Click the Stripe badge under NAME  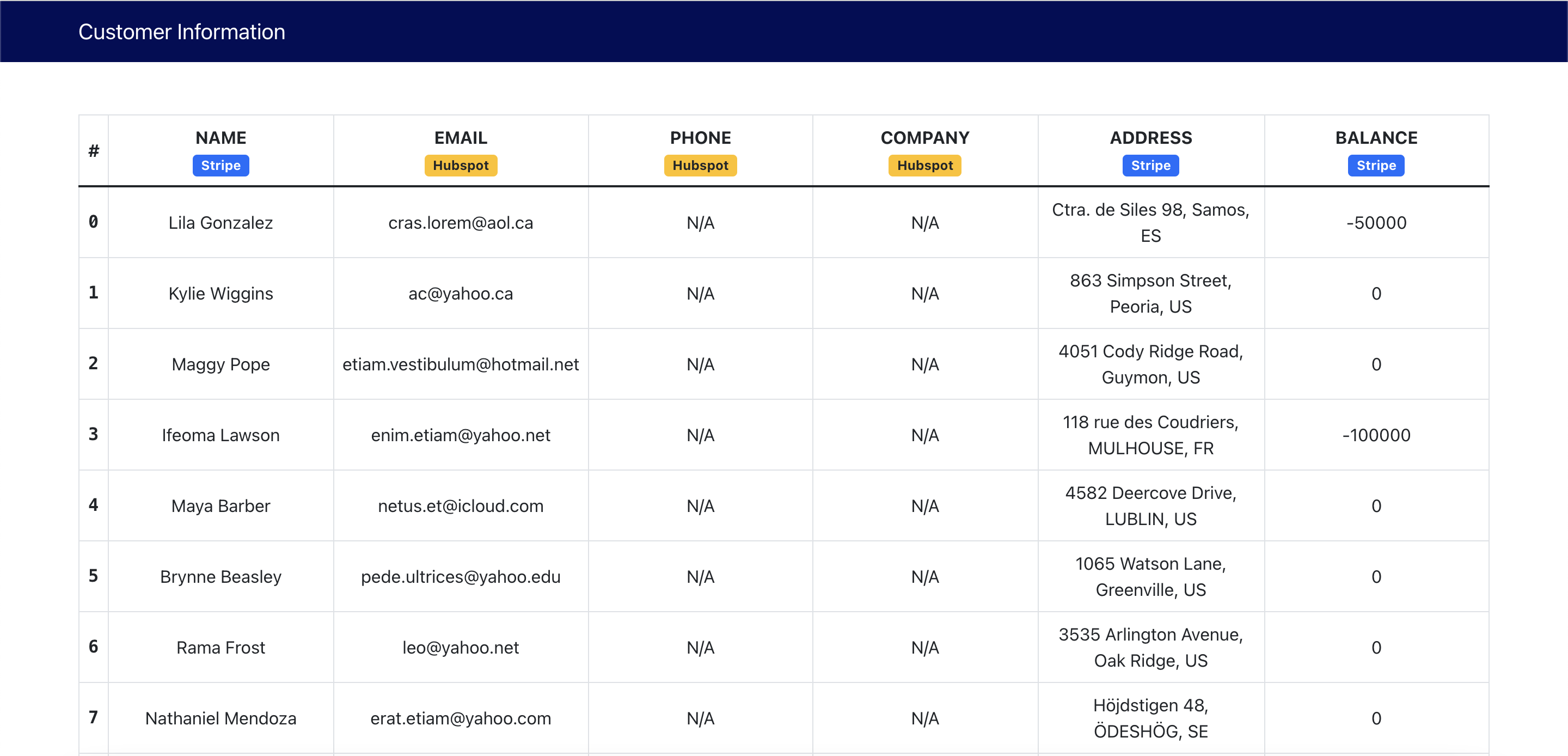tap(220, 165)
